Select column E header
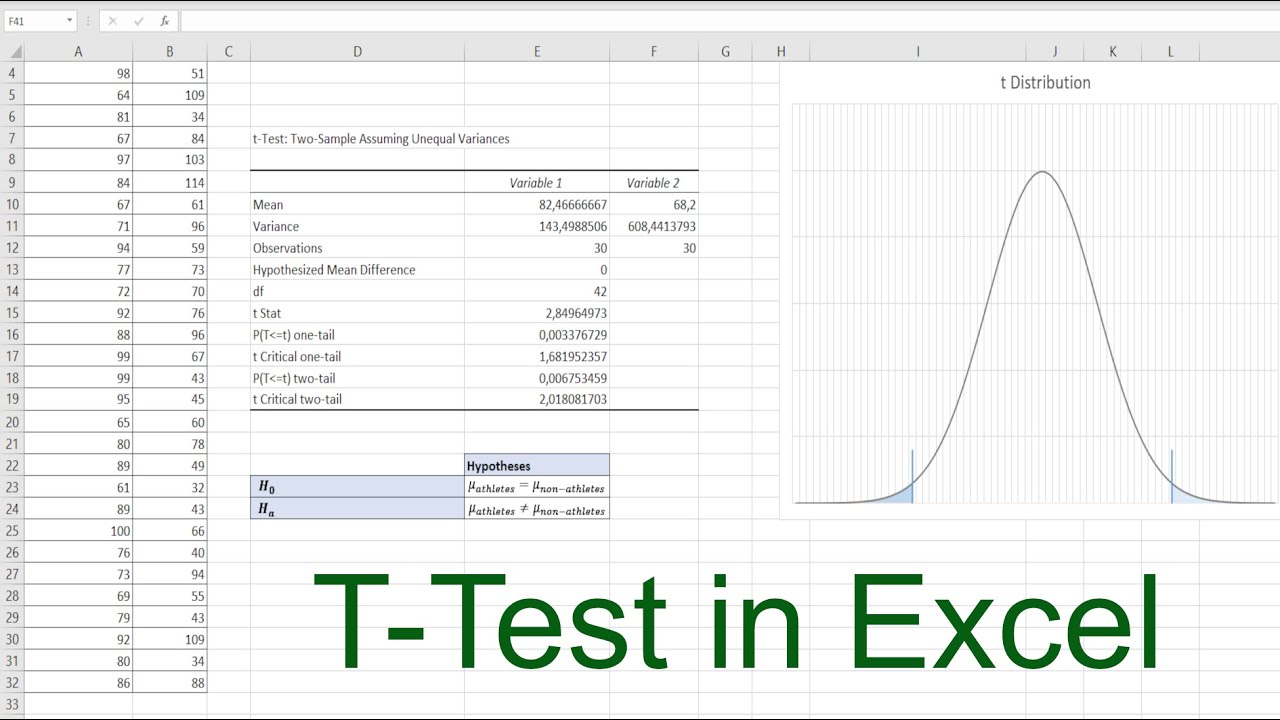Viewport: 1280px width, 720px height. (x=537, y=52)
